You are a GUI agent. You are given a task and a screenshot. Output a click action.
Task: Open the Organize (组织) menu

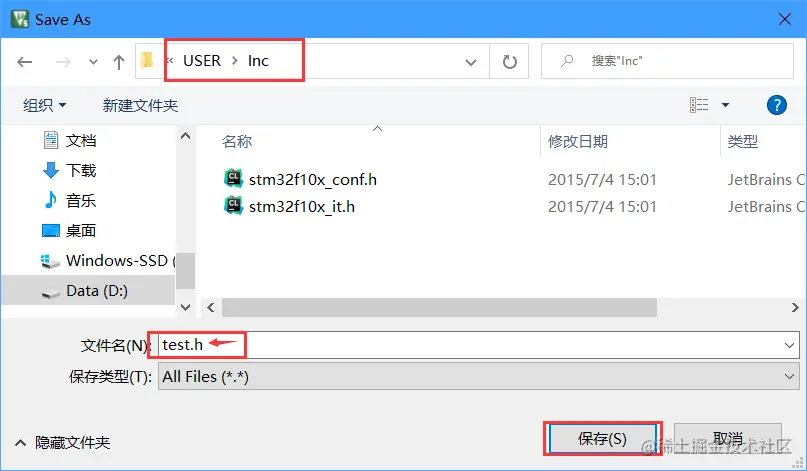point(44,106)
